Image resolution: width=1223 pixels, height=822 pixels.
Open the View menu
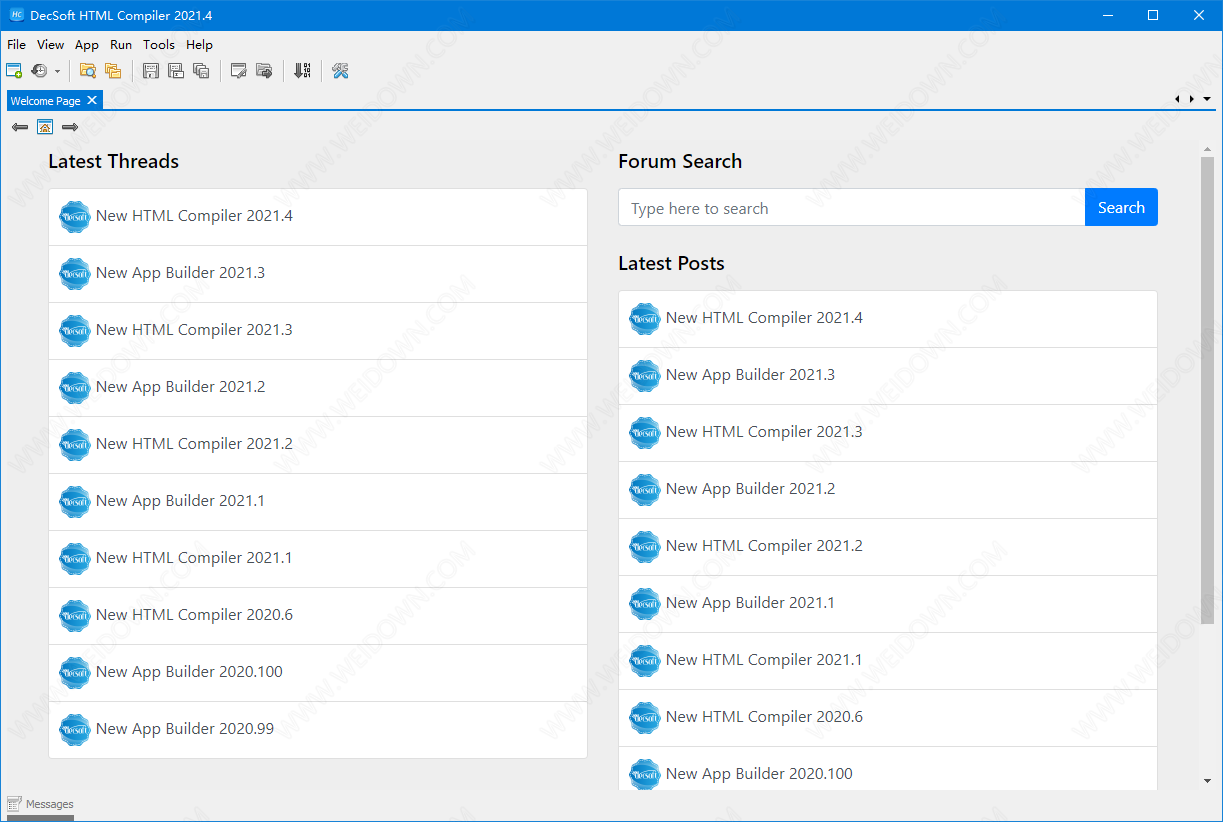50,44
